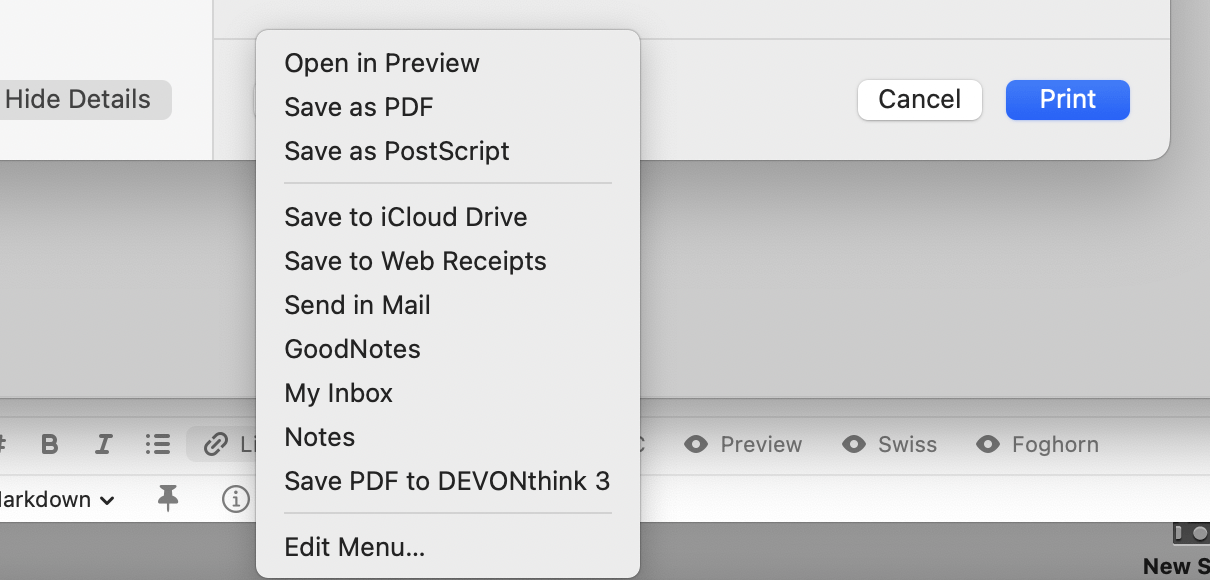Insert a bullet list

click(x=158, y=444)
